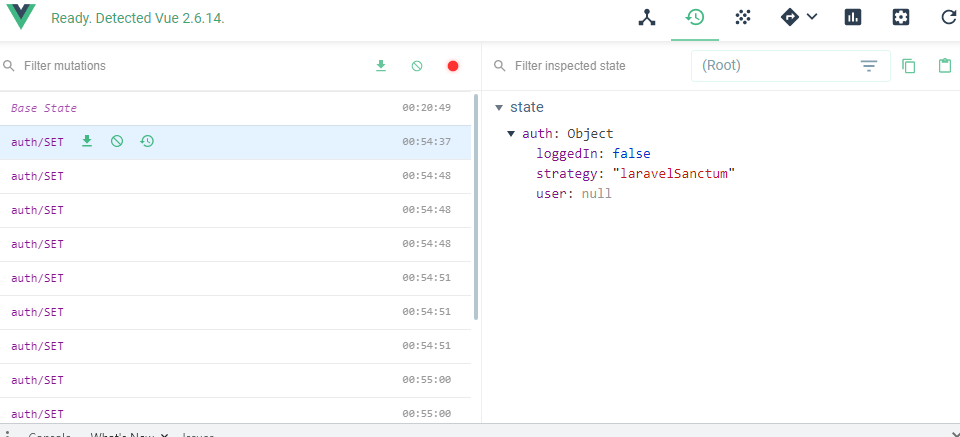
Task: Collapse the auth Object node
Action: click(511, 134)
